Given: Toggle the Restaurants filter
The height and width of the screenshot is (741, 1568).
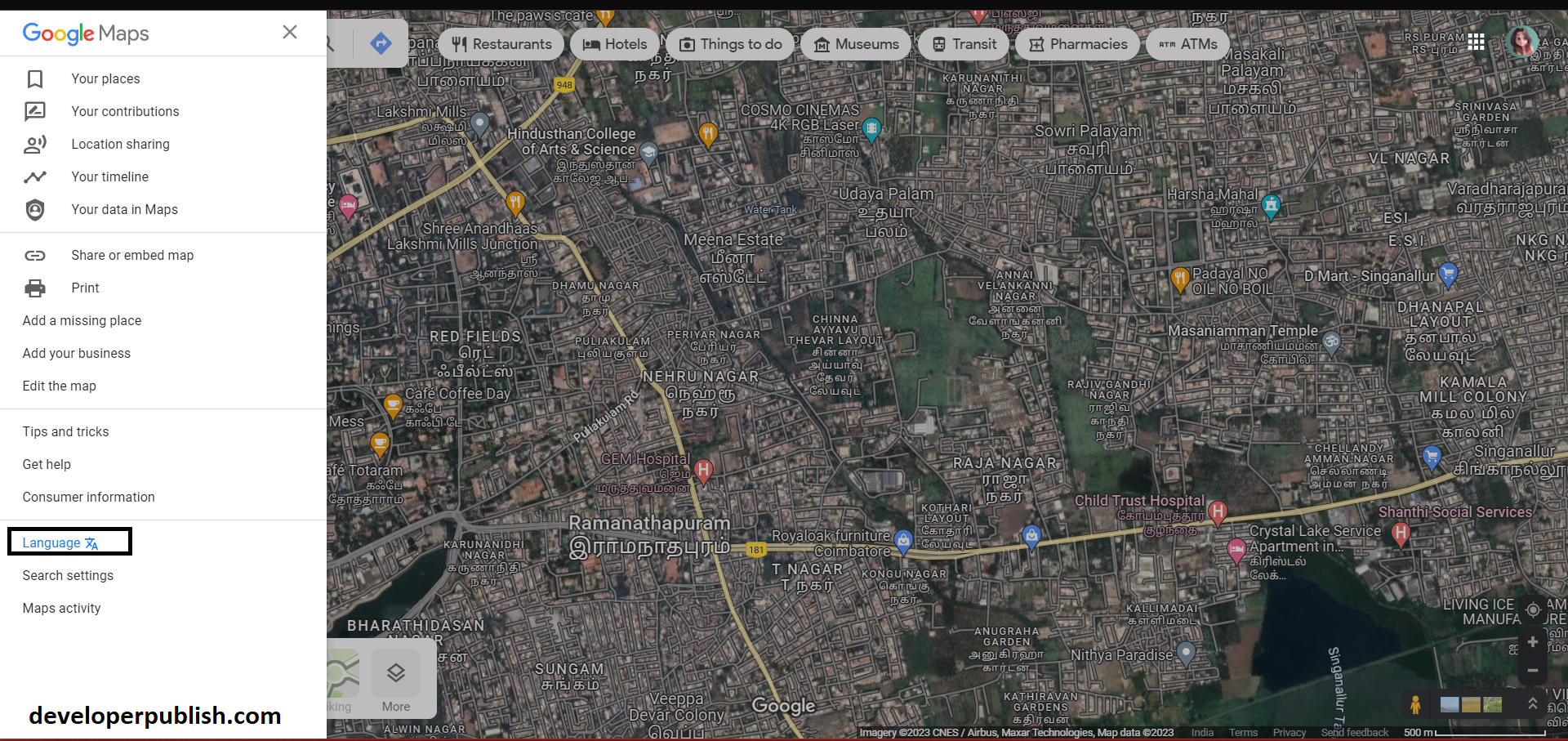Looking at the screenshot, I should click(500, 43).
